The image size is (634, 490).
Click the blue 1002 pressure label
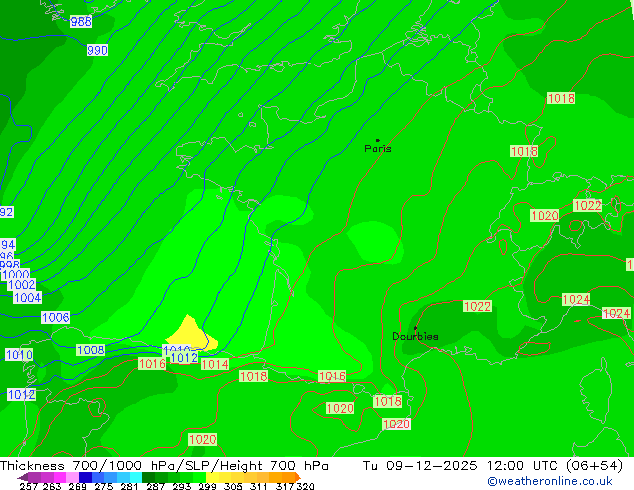(22, 285)
